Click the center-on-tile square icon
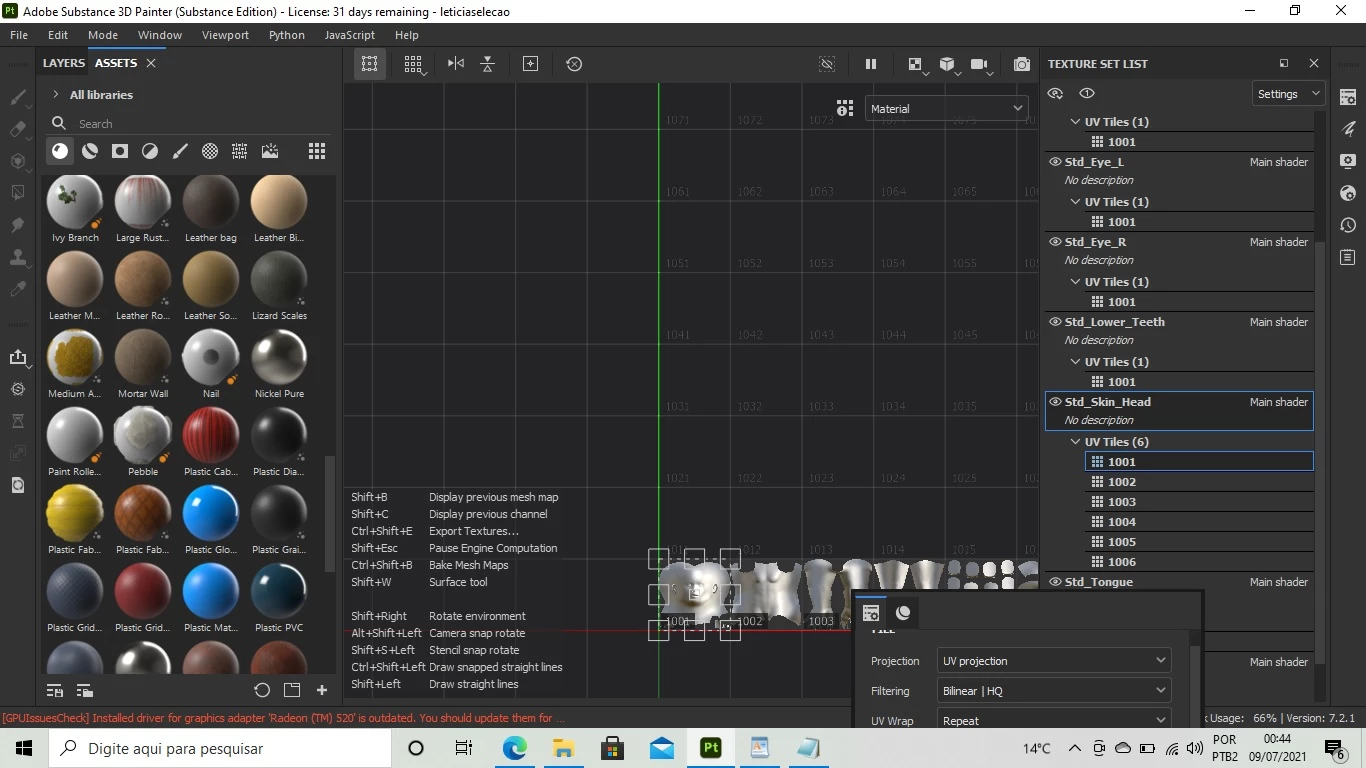 point(531,64)
